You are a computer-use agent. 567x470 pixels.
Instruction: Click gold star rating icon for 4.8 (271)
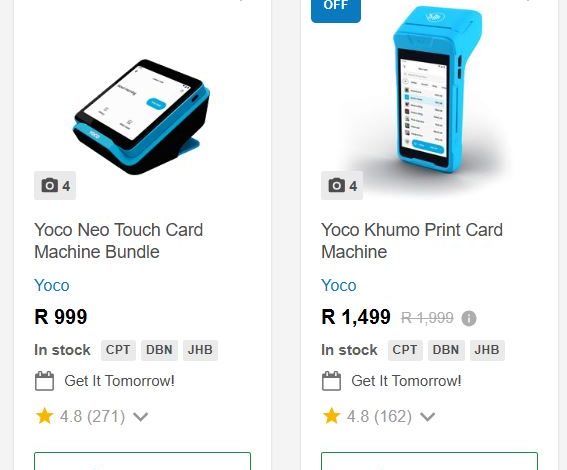tap(45, 416)
